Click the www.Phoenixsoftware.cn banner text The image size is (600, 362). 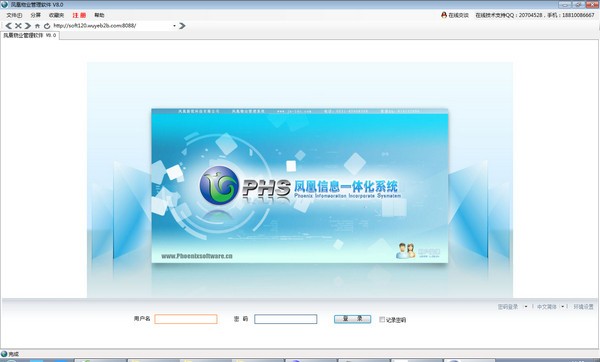click(x=197, y=256)
